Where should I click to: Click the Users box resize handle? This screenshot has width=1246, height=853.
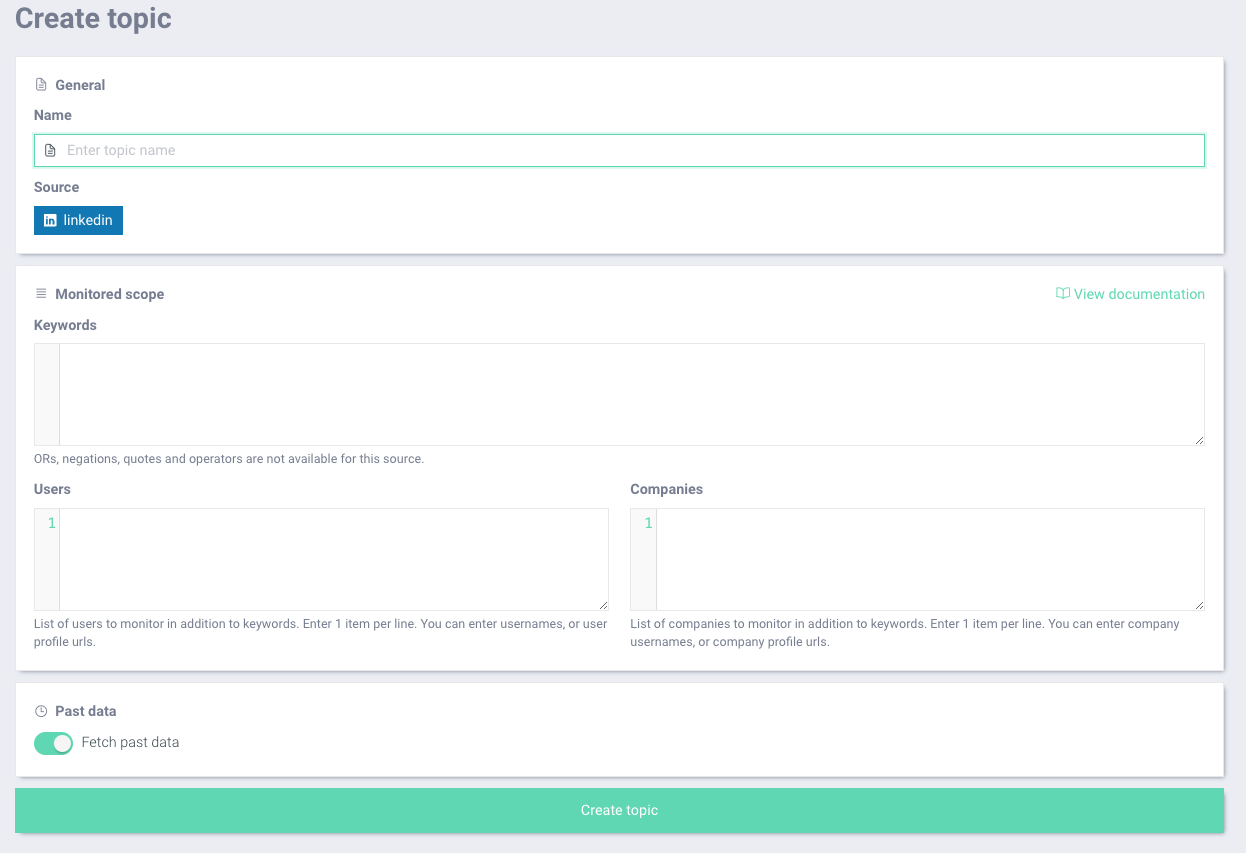click(603, 605)
